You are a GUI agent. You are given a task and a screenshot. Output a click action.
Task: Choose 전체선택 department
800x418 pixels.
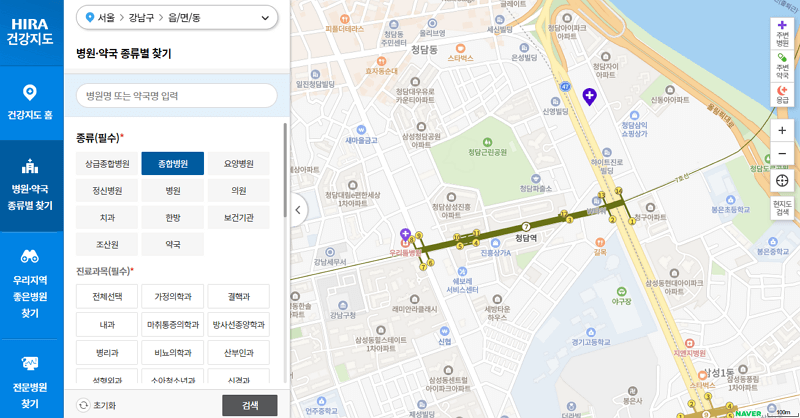click(107, 297)
